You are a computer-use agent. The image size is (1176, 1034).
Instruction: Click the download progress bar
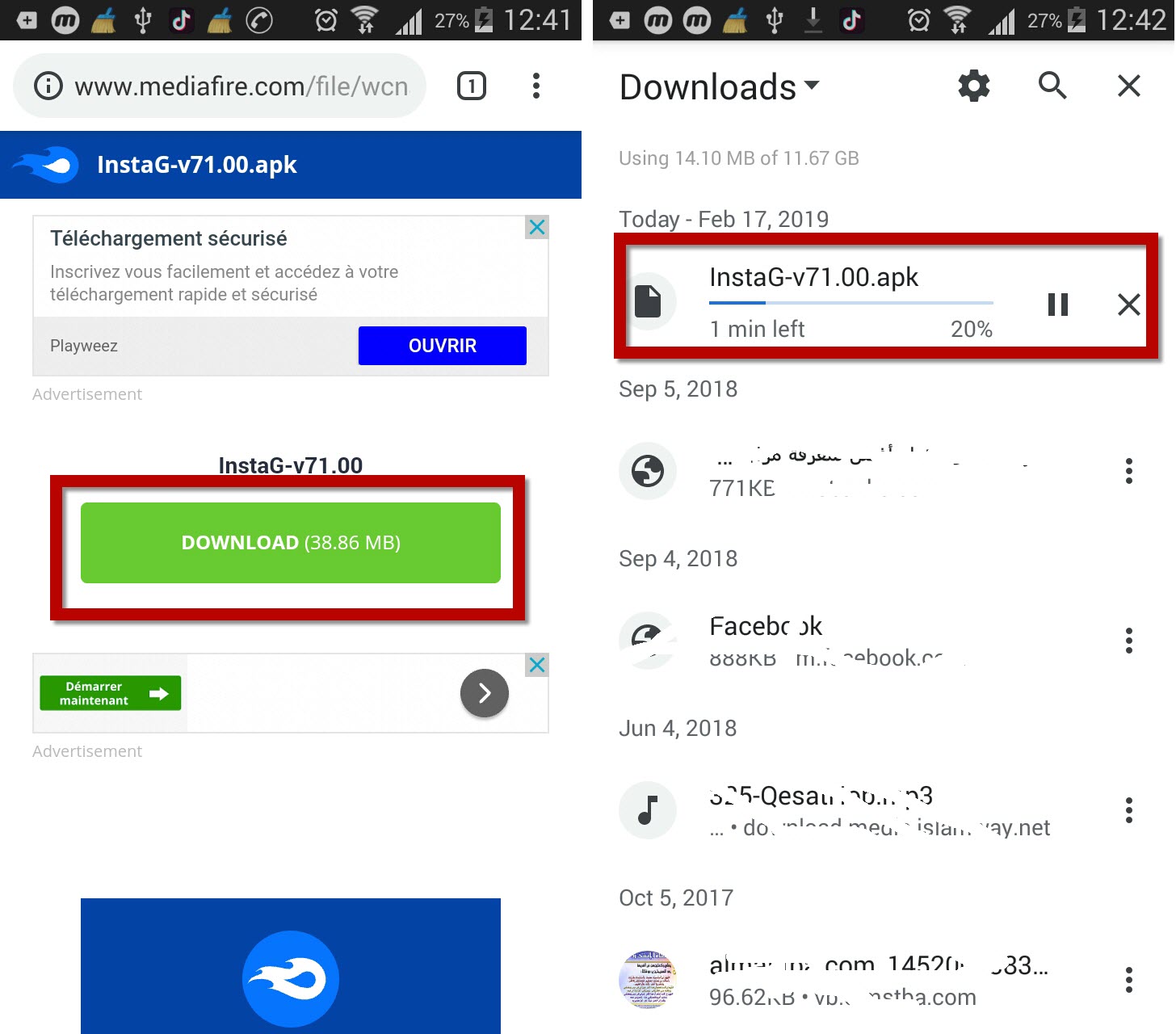pos(851,303)
